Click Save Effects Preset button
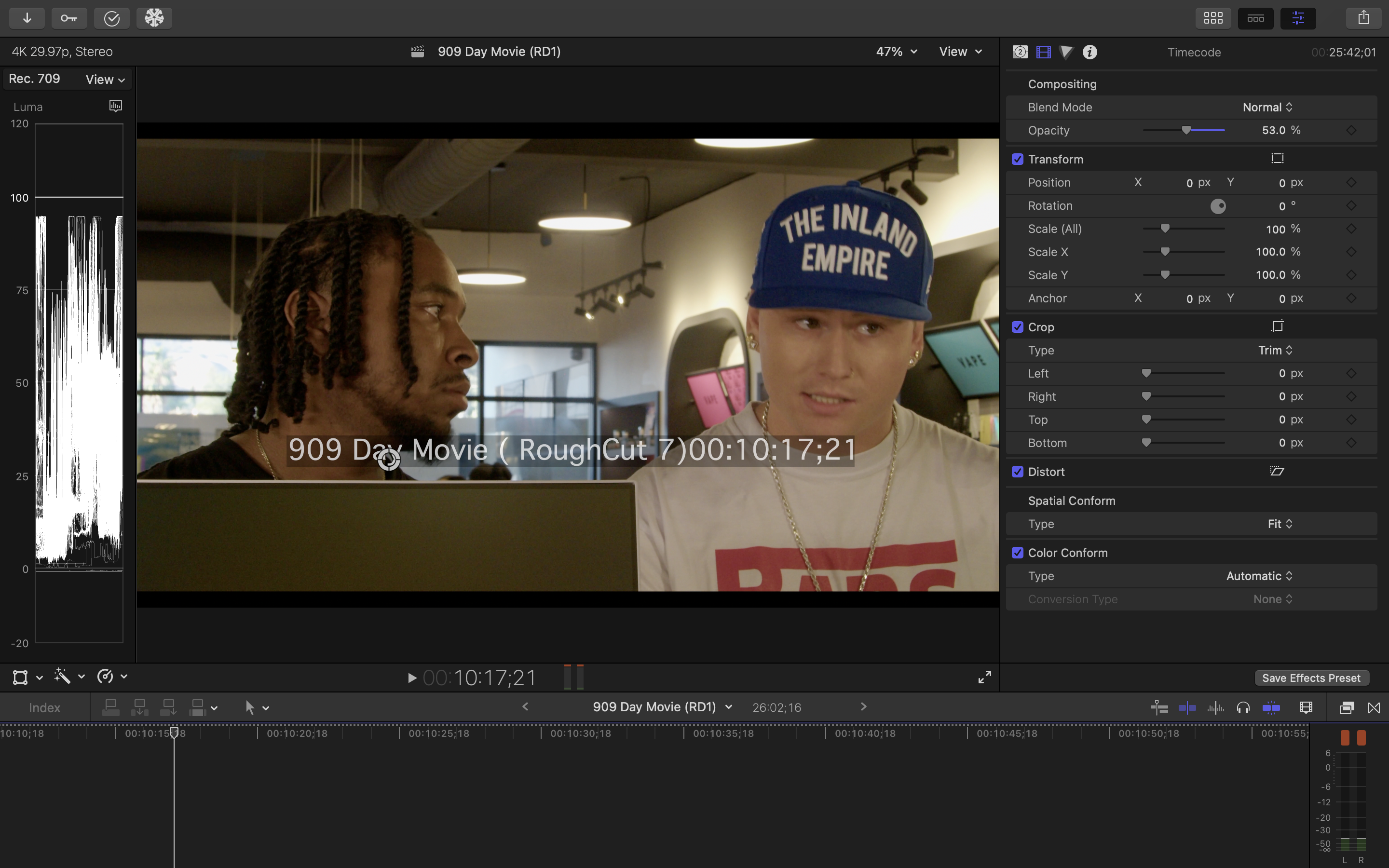 [1311, 678]
